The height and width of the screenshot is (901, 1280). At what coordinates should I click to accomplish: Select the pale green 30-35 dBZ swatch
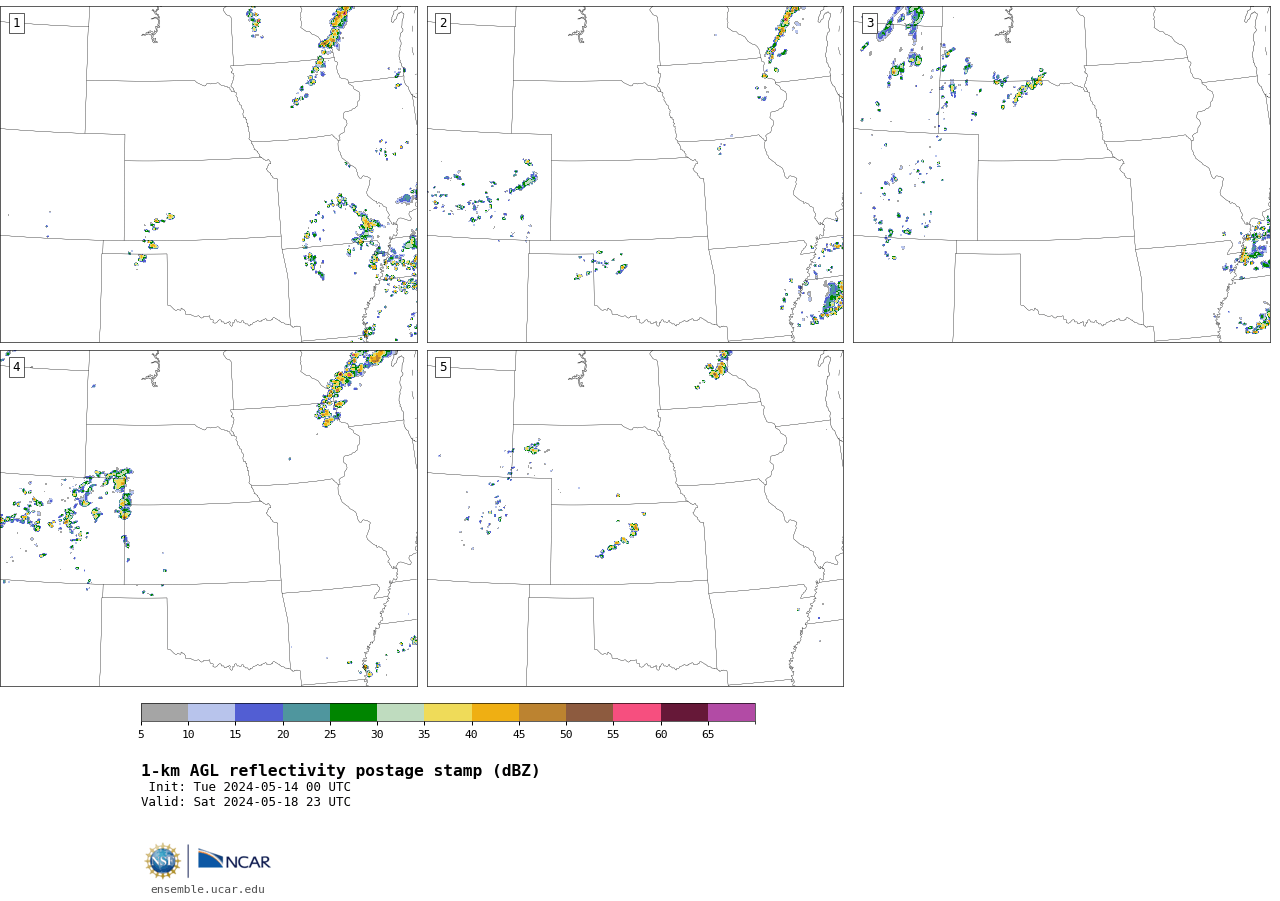pyautogui.click(x=400, y=713)
